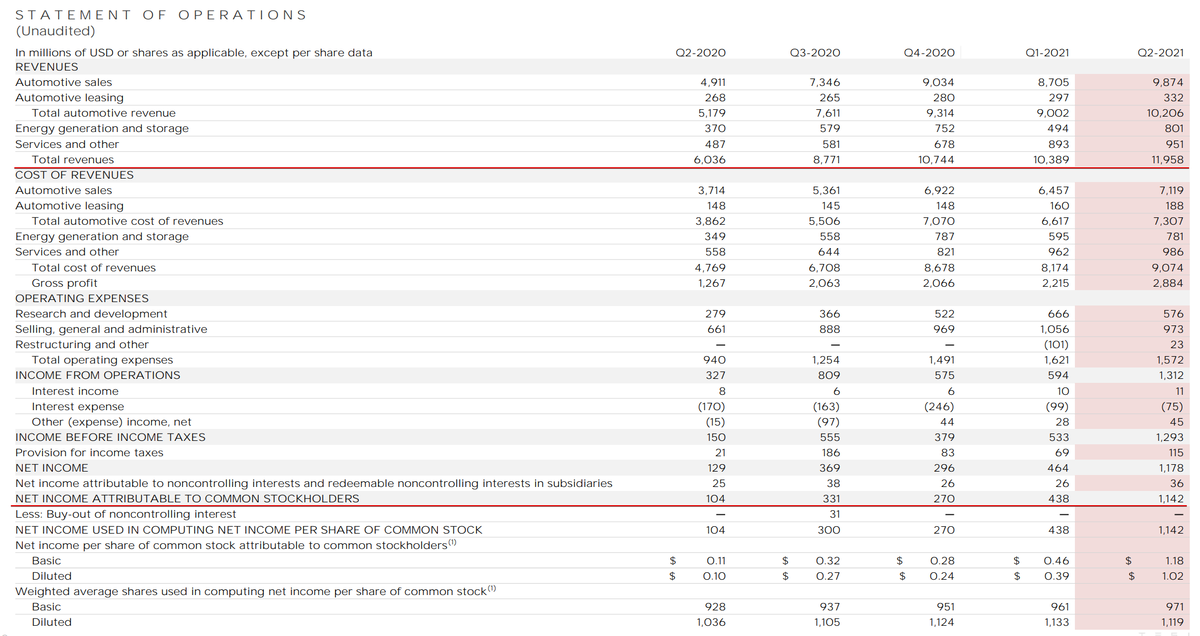The image size is (1200, 636).
Task: Select Q3-2020 total revenues value 8,771
Action: (x=825, y=160)
